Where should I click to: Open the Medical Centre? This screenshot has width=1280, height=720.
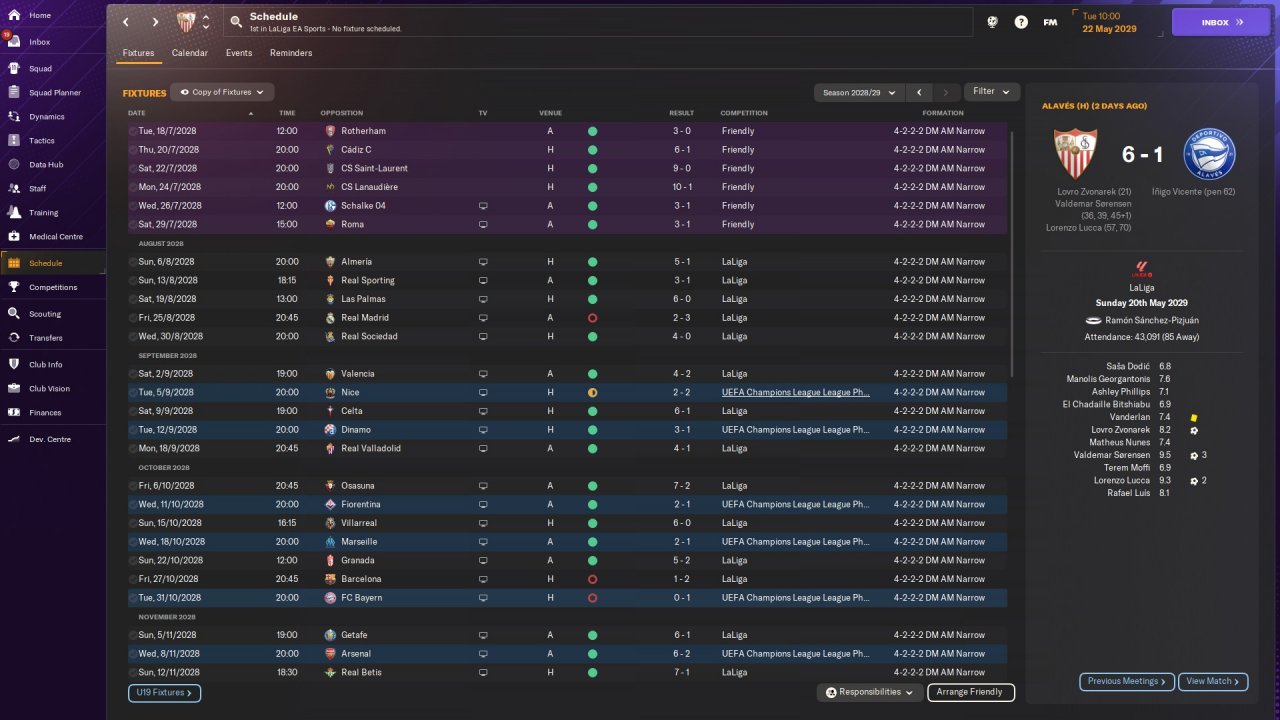pos(53,237)
